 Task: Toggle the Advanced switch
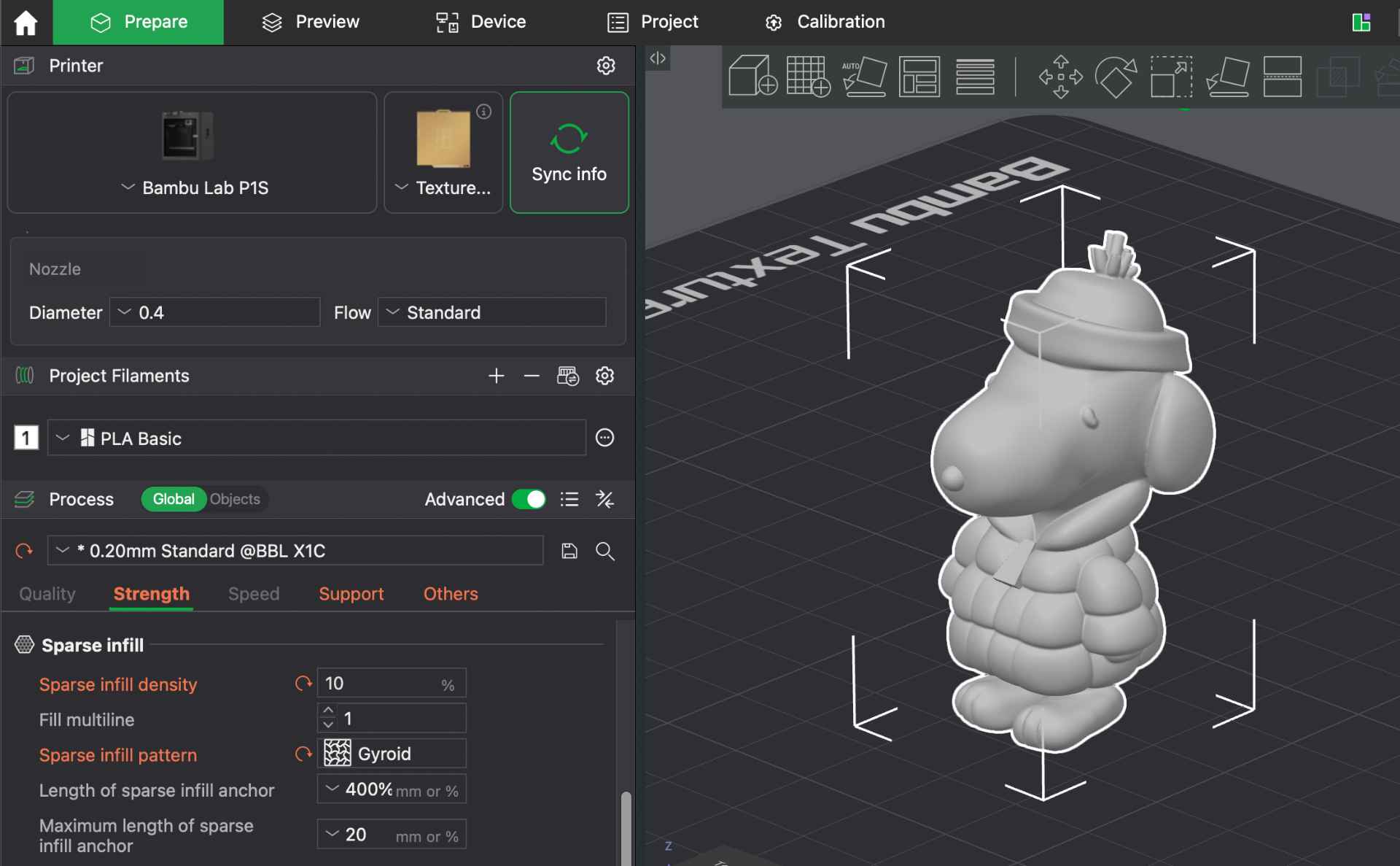click(529, 499)
